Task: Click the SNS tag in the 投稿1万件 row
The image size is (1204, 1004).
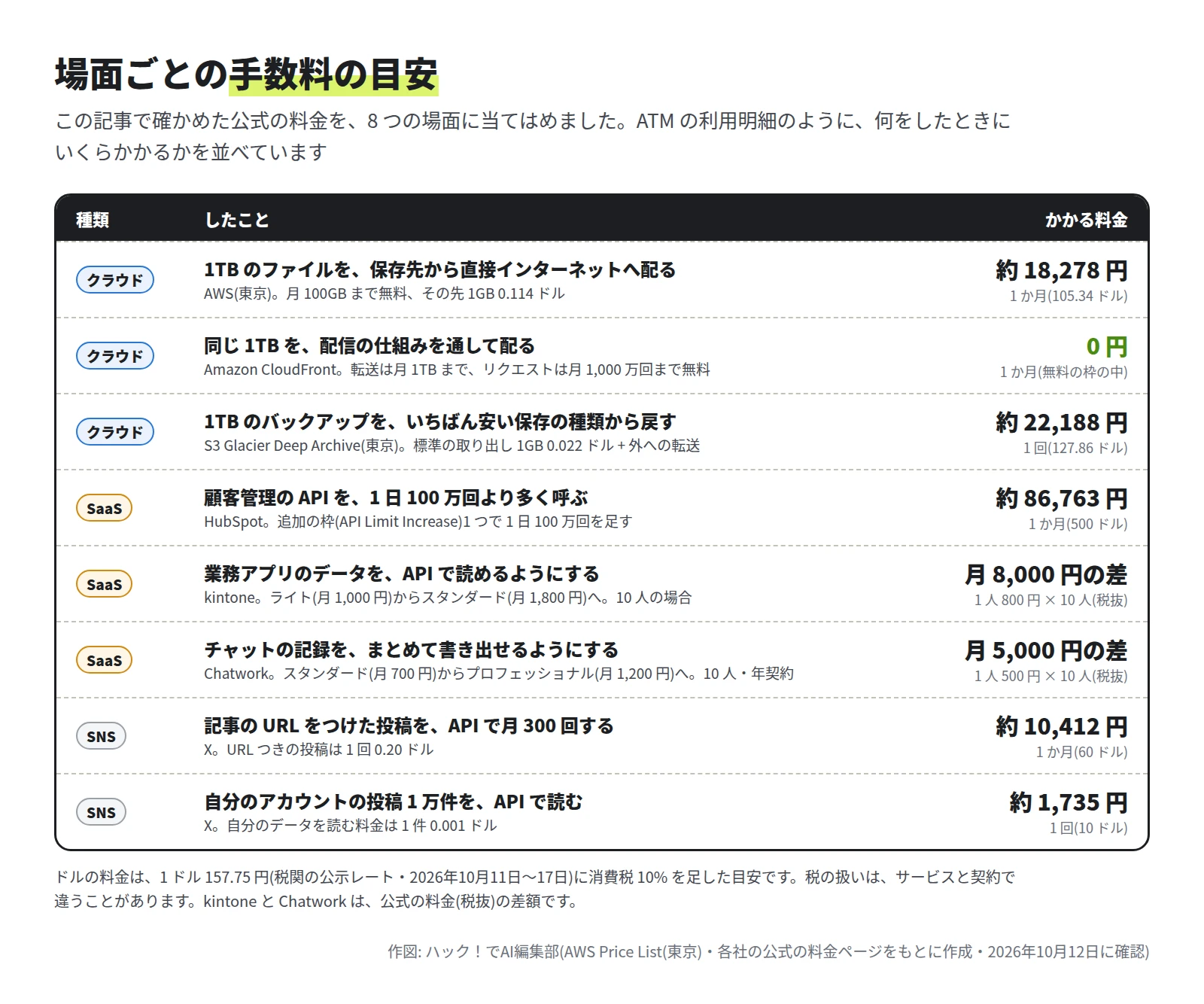Action: [101, 812]
